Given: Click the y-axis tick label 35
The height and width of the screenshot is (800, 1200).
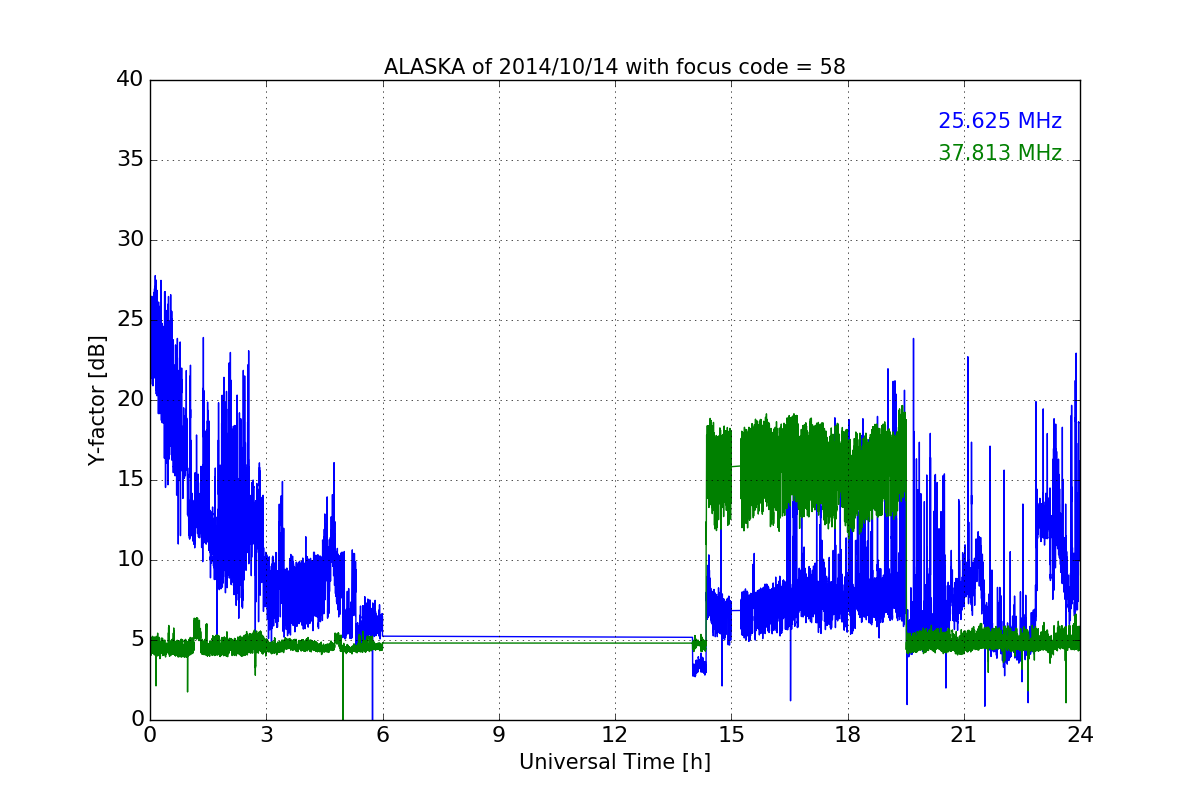Looking at the screenshot, I should click(x=130, y=160).
